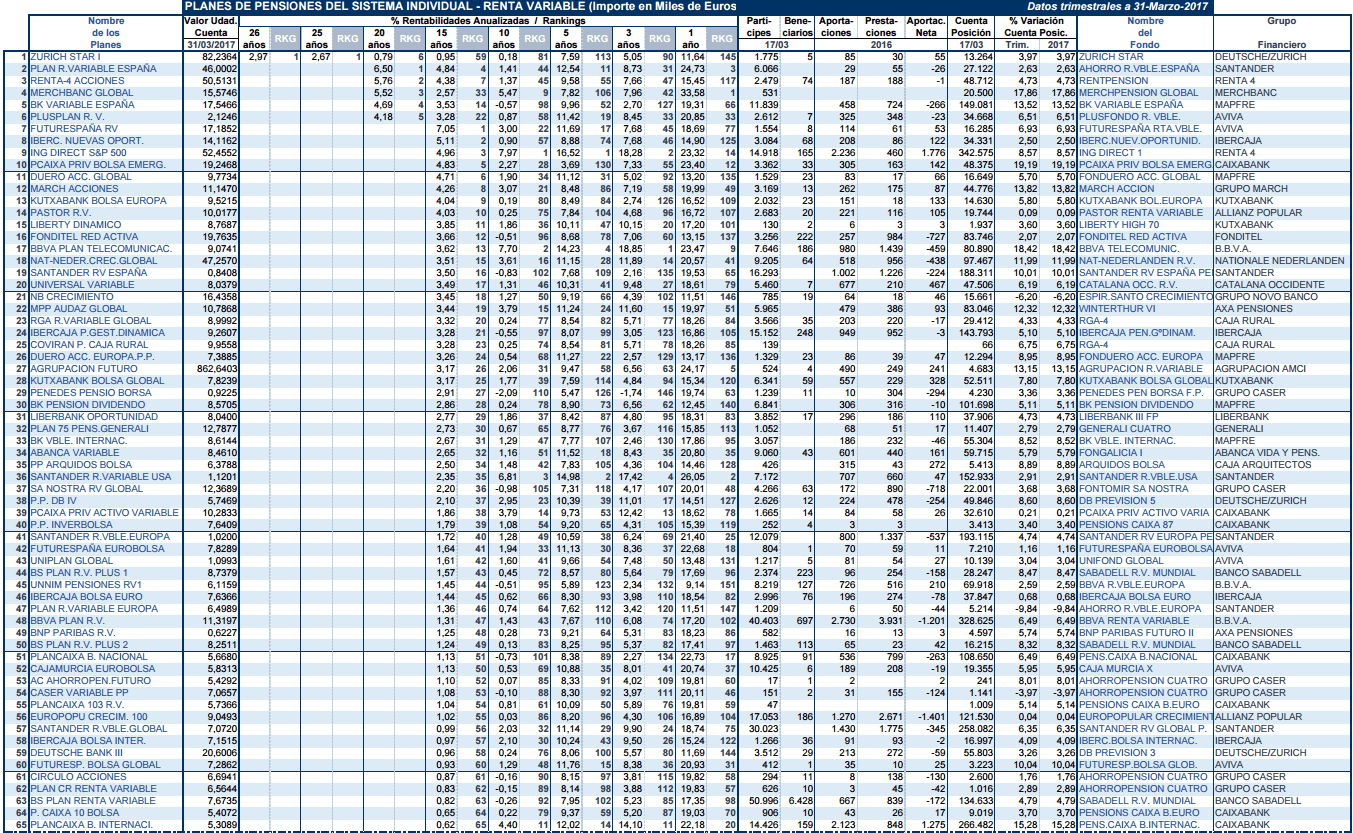The image size is (1353, 833).
Task: Click fund name 'CAJA MURCIA X'
Action: tap(1116, 669)
